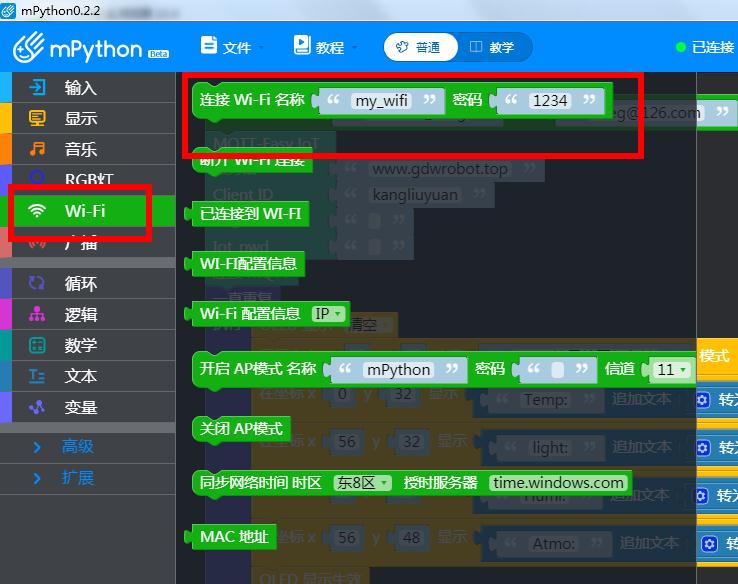Open the 教程 tutorial menu
Screen dimensions: 738x584
click(326, 47)
